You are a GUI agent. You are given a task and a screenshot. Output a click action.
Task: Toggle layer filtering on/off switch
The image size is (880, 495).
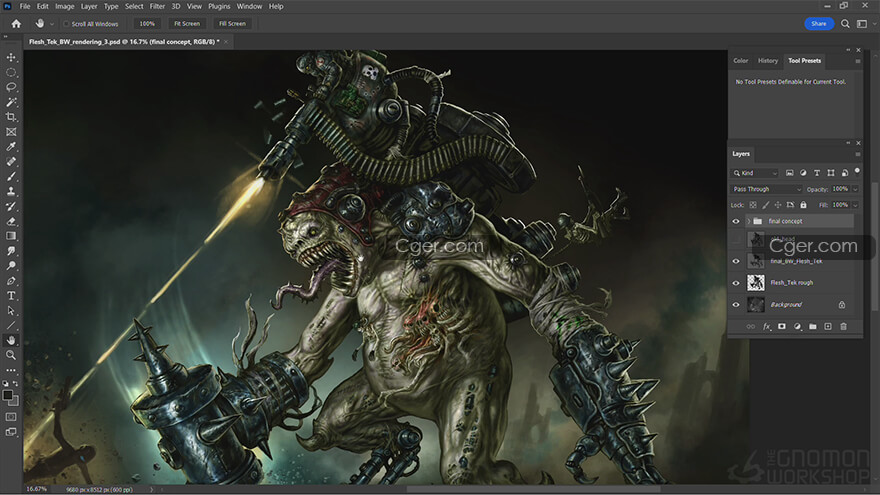click(x=857, y=171)
